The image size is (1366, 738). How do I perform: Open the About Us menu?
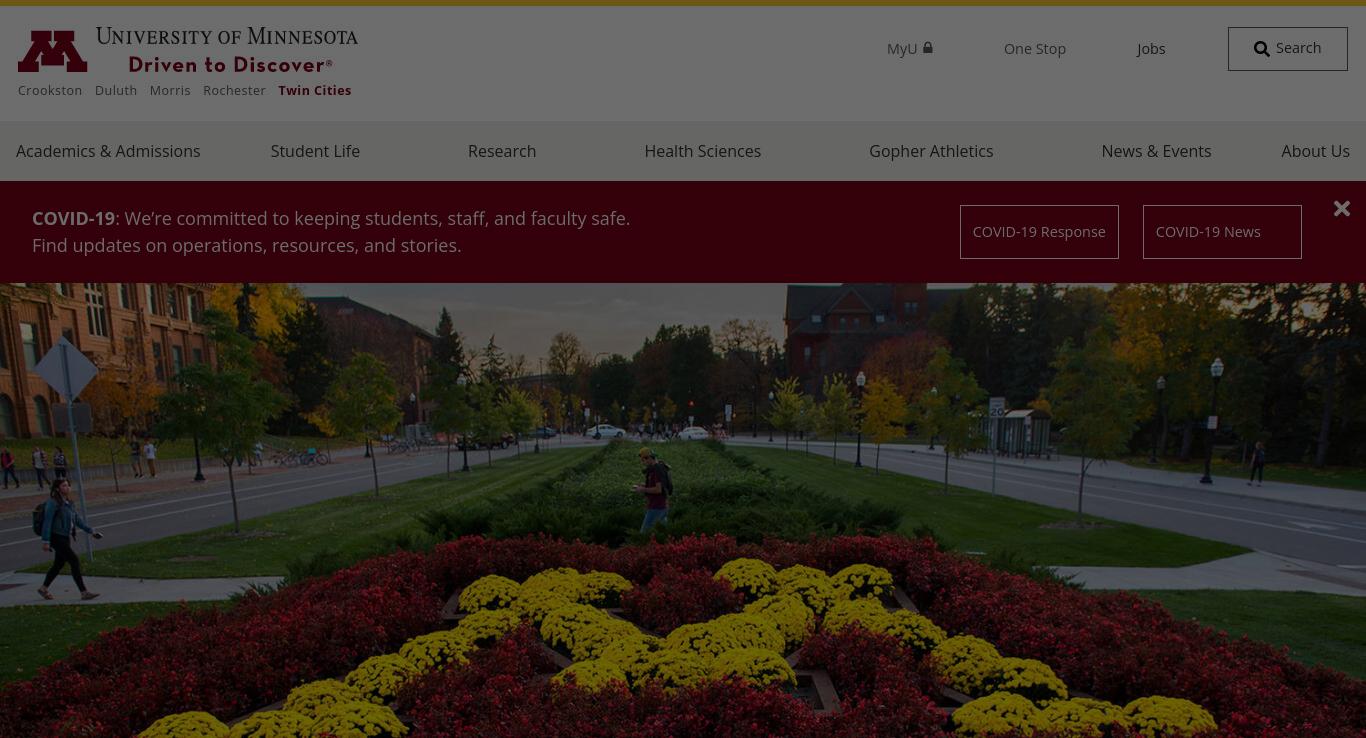click(x=1315, y=151)
